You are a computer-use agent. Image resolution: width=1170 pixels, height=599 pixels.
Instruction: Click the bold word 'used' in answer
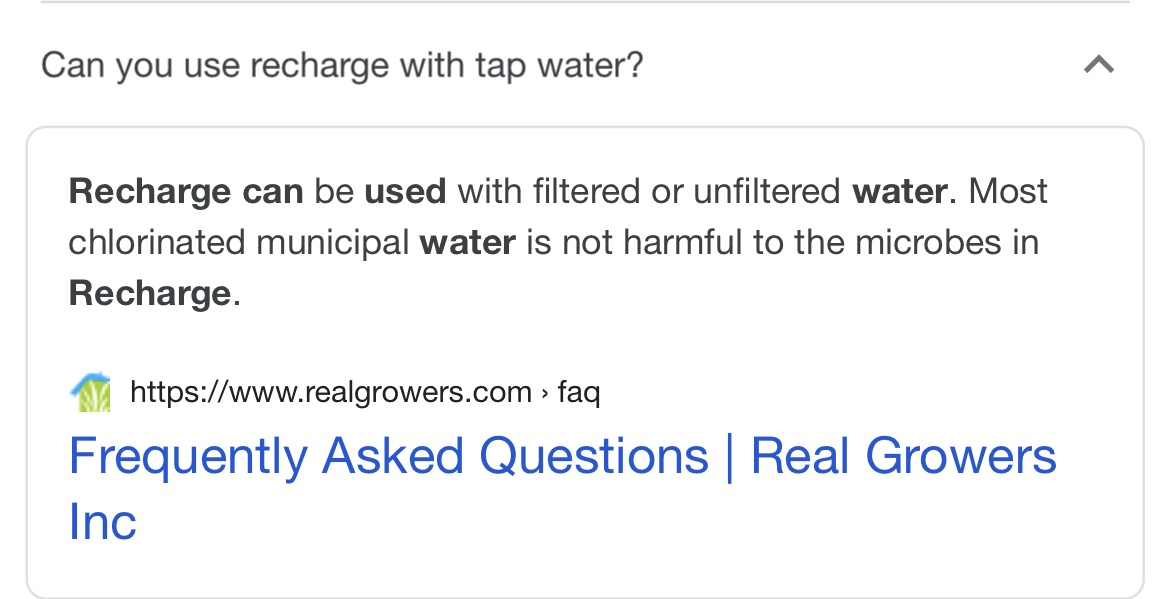(x=405, y=192)
